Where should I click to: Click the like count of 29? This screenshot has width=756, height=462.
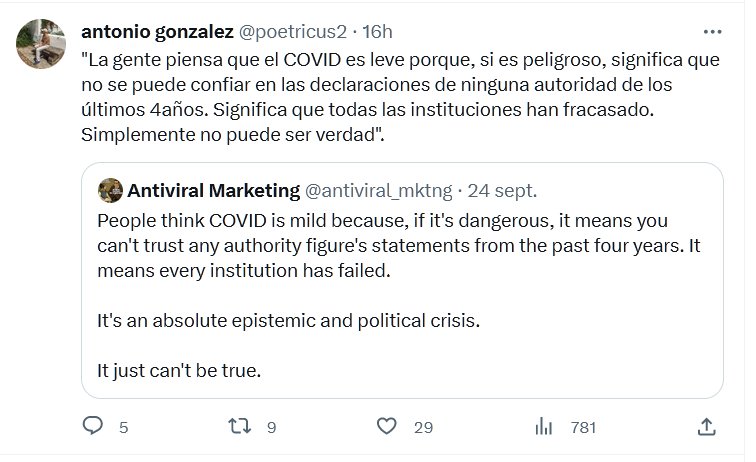(x=422, y=427)
